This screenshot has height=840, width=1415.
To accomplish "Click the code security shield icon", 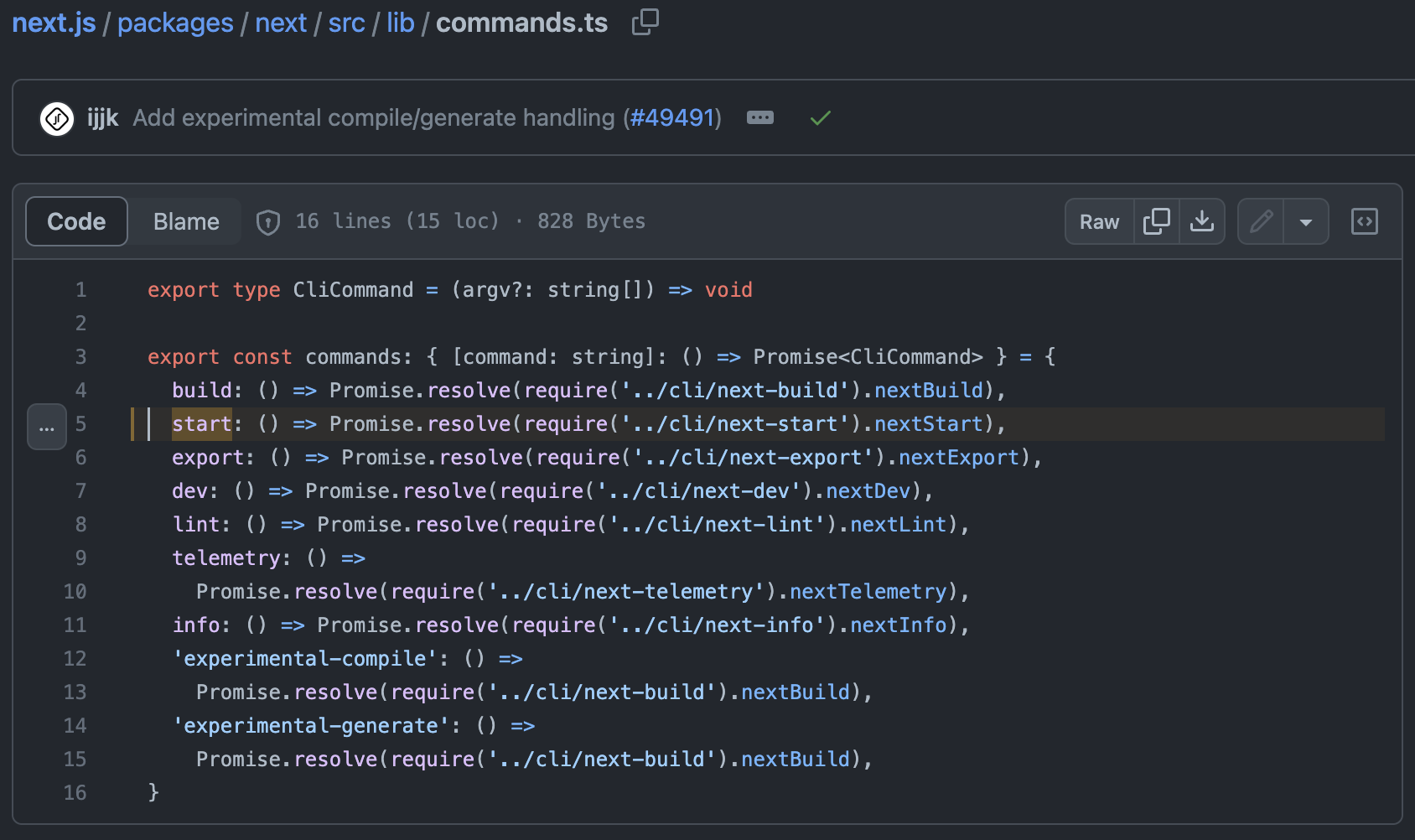I will pyautogui.click(x=267, y=222).
